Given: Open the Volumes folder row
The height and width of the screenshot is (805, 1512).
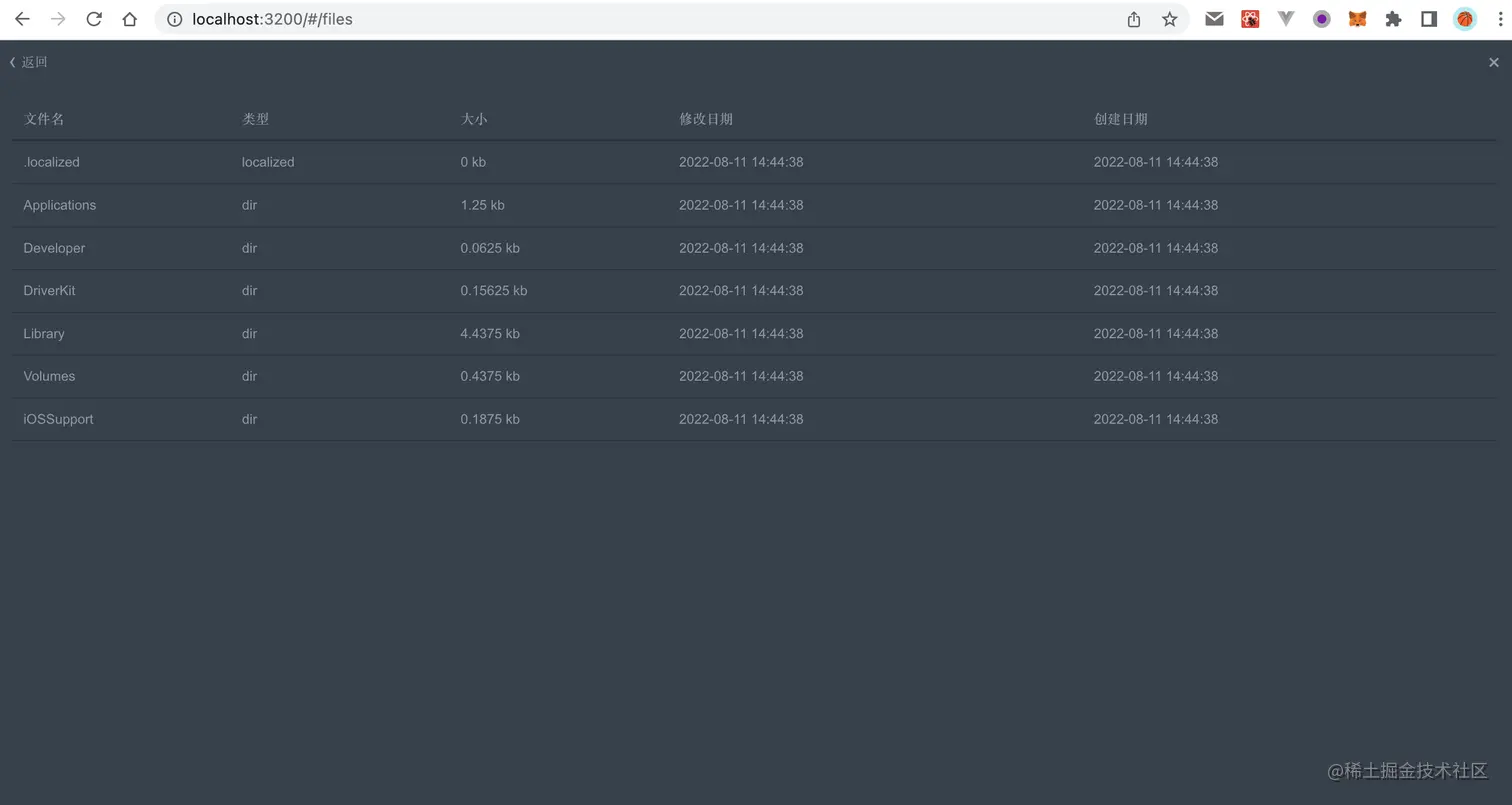Looking at the screenshot, I should coord(754,376).
